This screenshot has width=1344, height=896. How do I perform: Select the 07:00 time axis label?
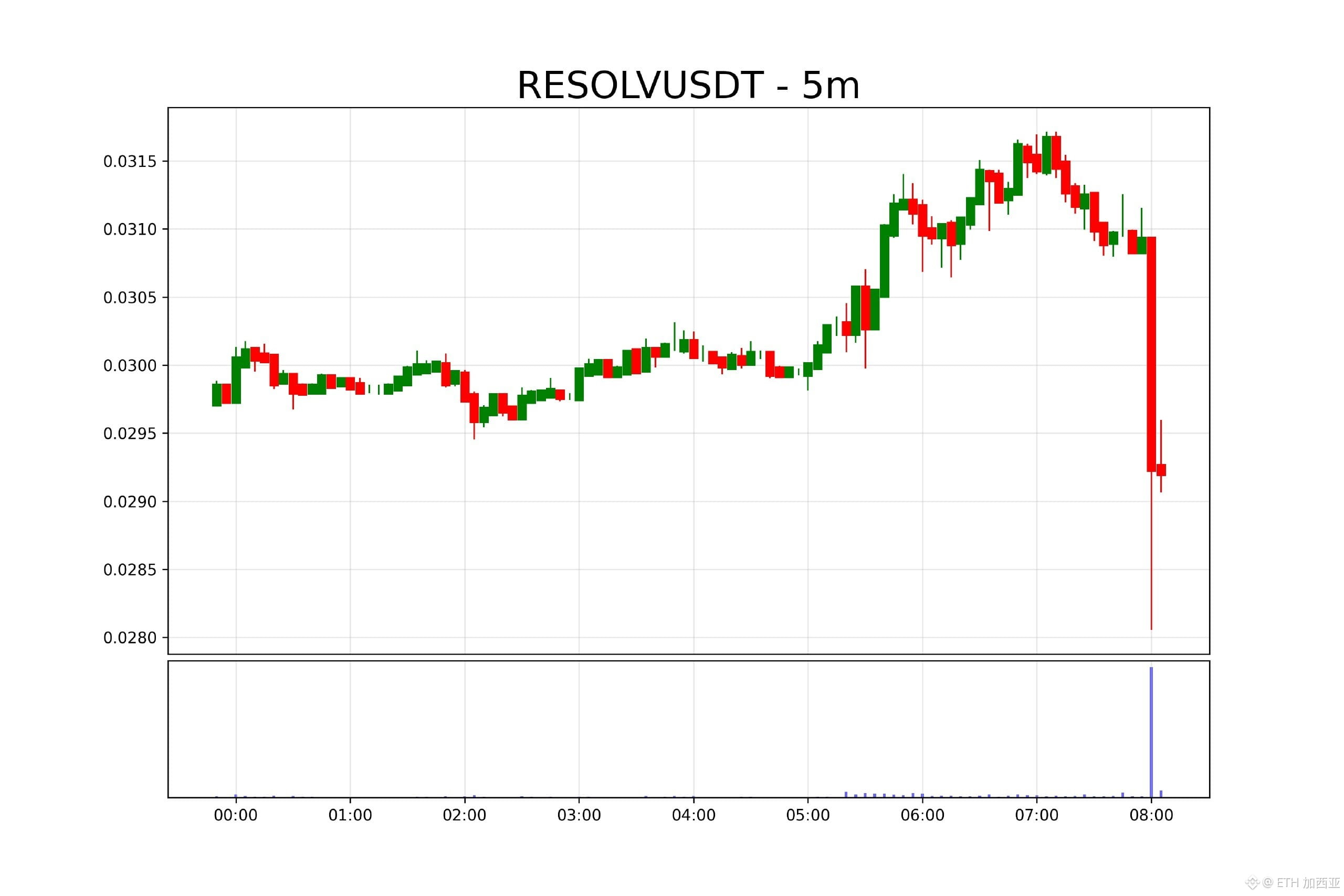click(1036, 816)
